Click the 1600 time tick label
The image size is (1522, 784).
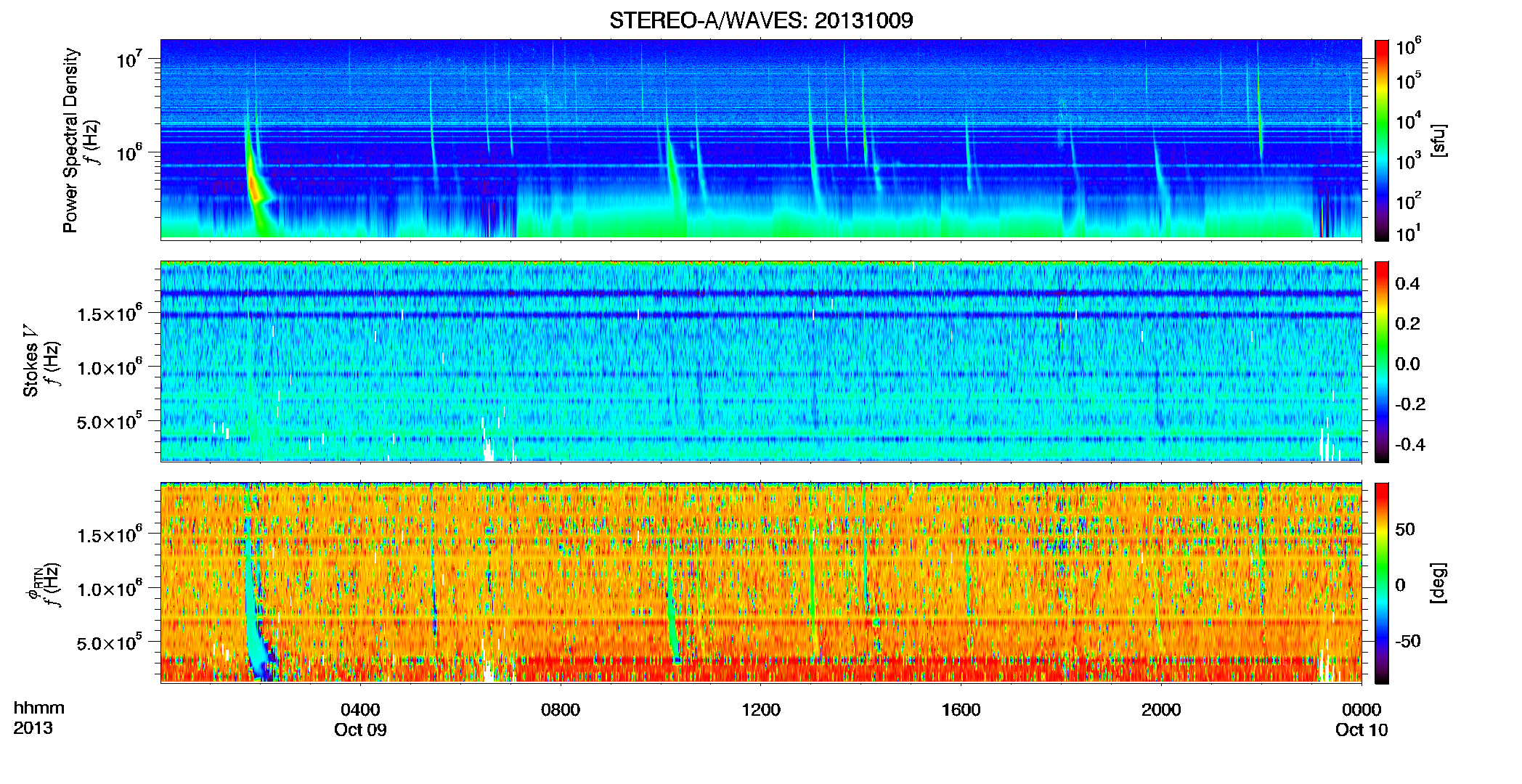(961, 710)
